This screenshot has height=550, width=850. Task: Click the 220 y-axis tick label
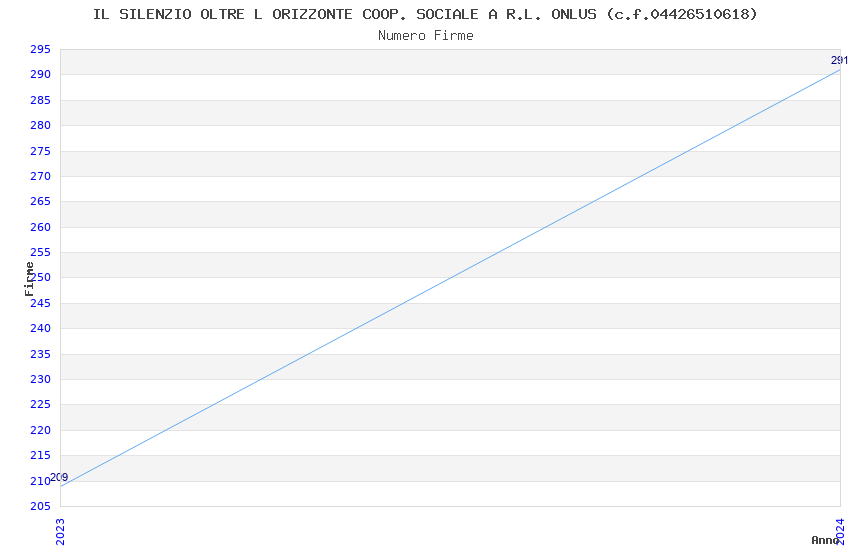[41, 430]
